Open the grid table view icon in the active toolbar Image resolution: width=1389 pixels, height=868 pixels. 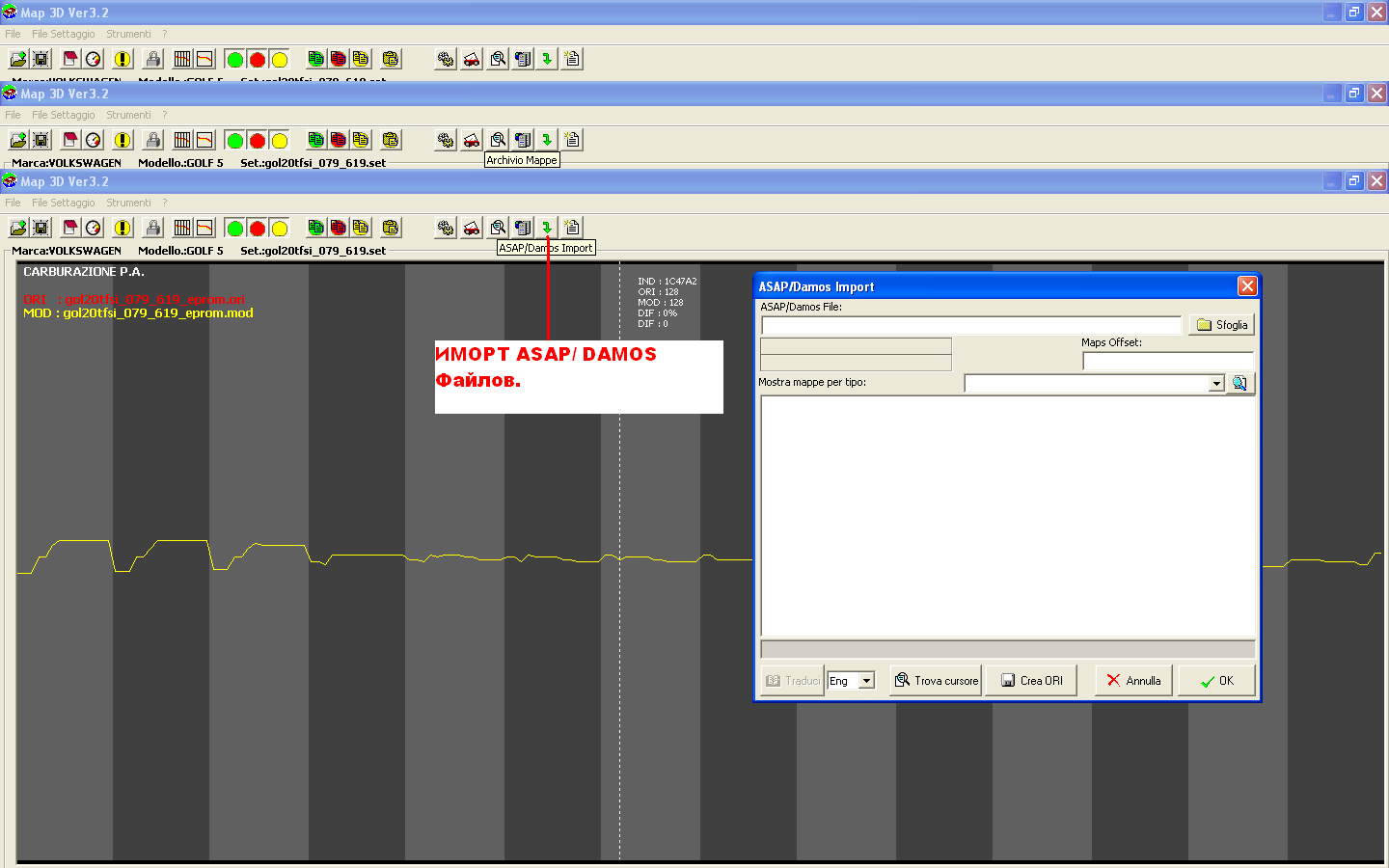182,228
